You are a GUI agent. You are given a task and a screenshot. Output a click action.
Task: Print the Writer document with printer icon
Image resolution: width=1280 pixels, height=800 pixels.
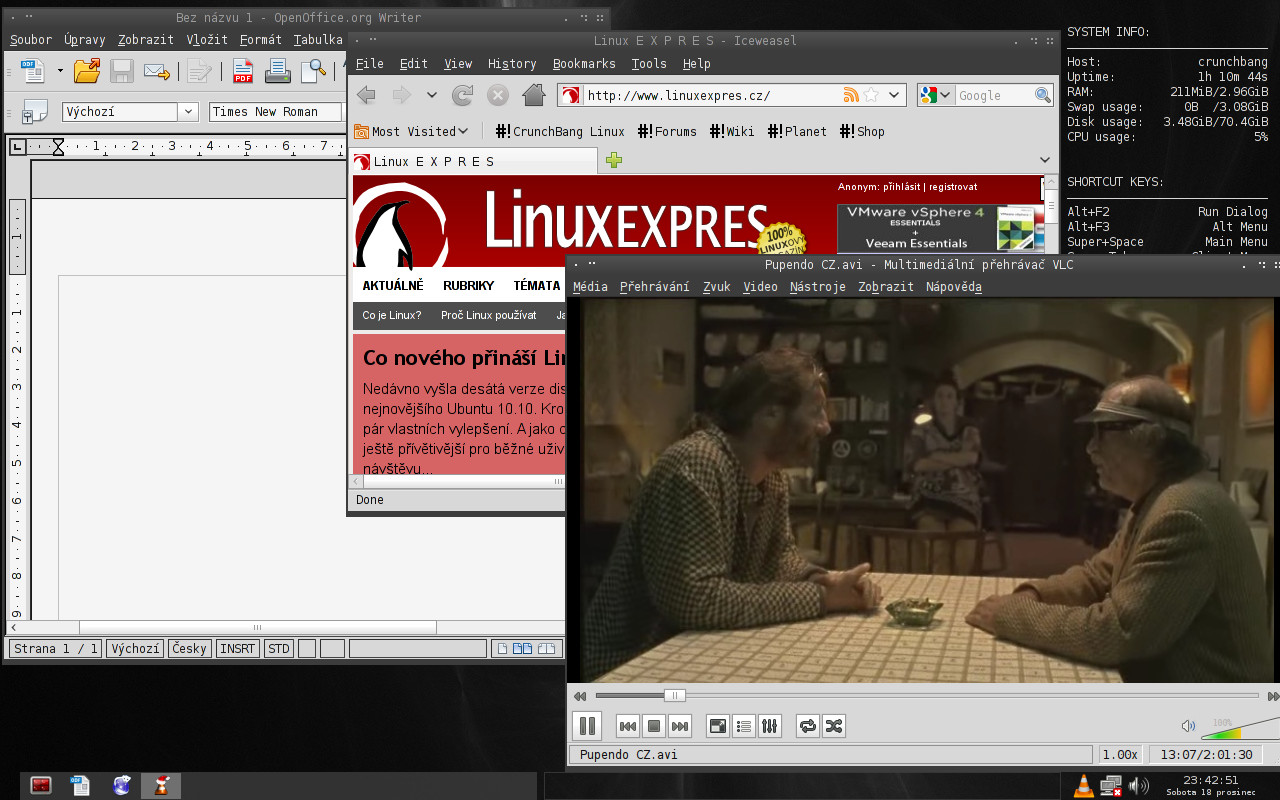[x=277, y=71]
